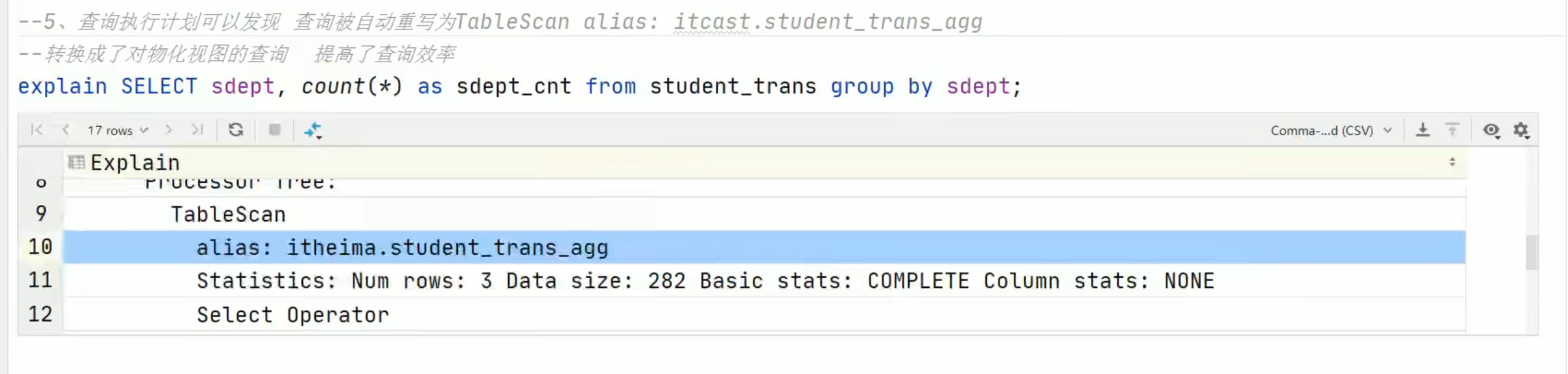Jump to last page of results
The width and height of the screenshot is (1568, 374).
tap(197, 130)
